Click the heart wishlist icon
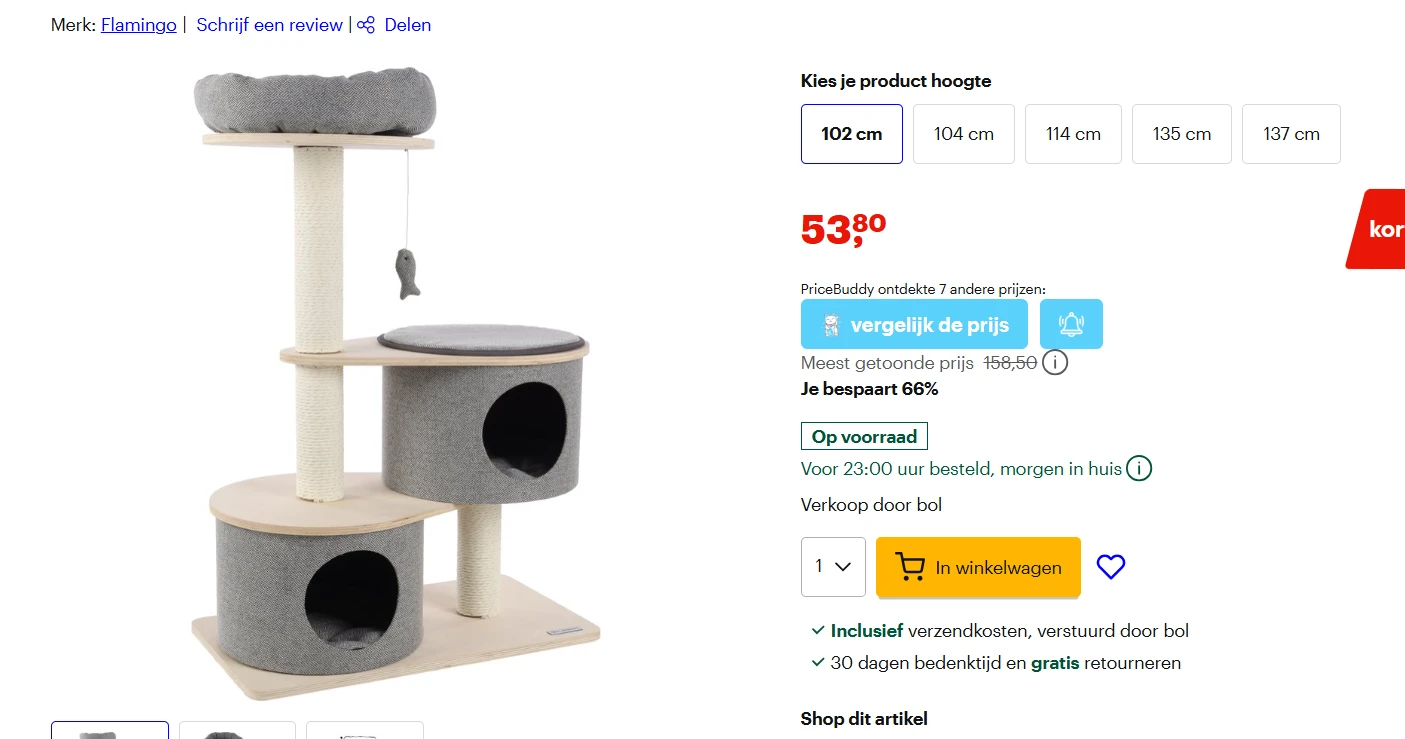Screen dimensions: 1405x739 [x=1111, y=567]
